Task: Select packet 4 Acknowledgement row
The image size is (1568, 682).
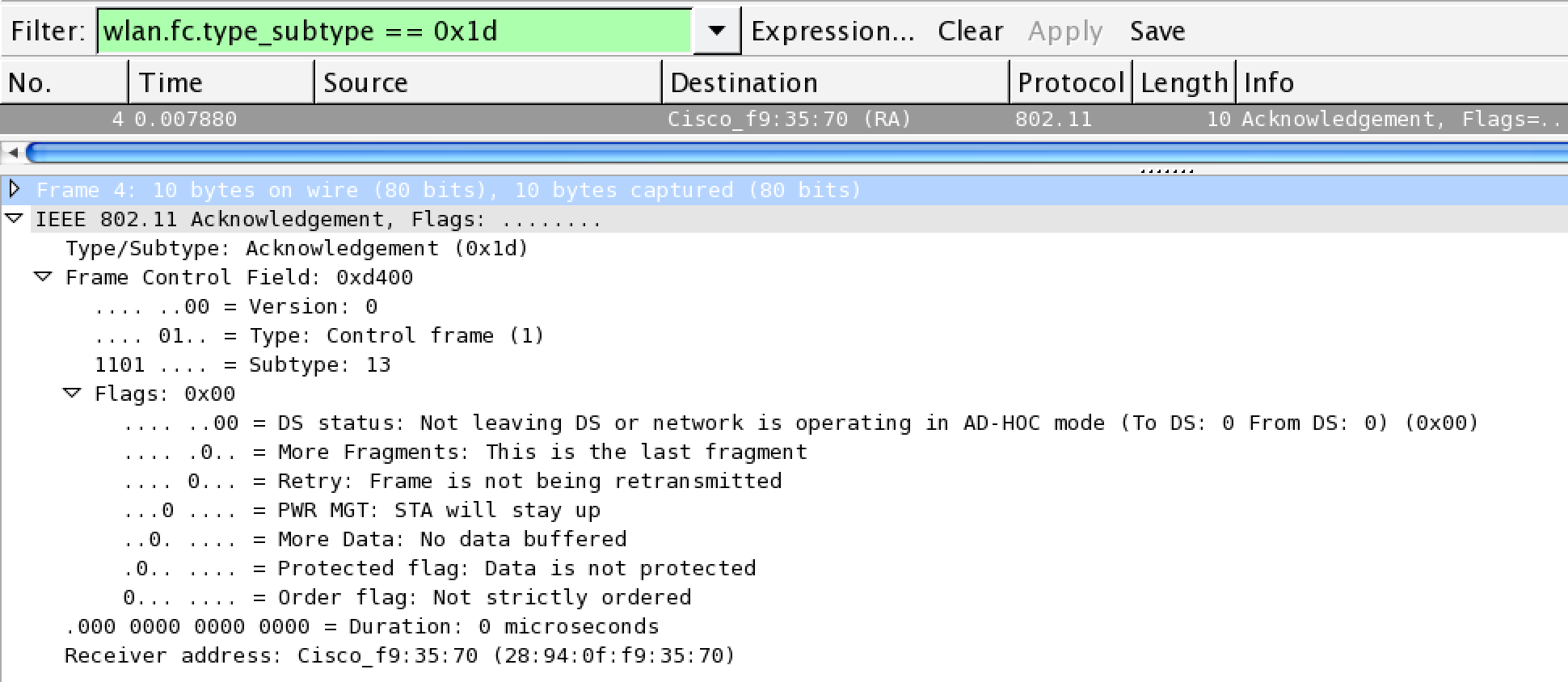Action: coord(784,120)
